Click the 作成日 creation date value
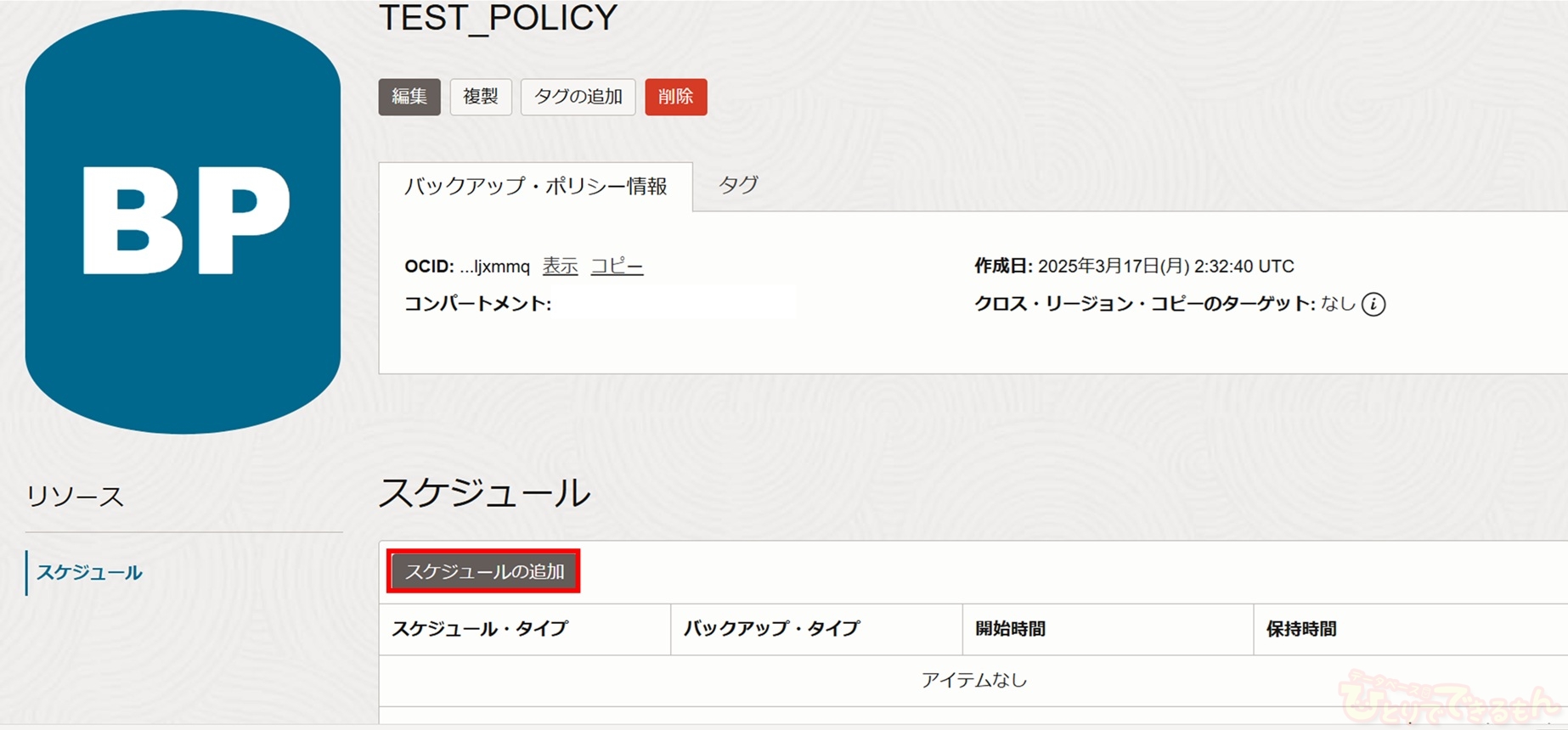 (1165, 267)
